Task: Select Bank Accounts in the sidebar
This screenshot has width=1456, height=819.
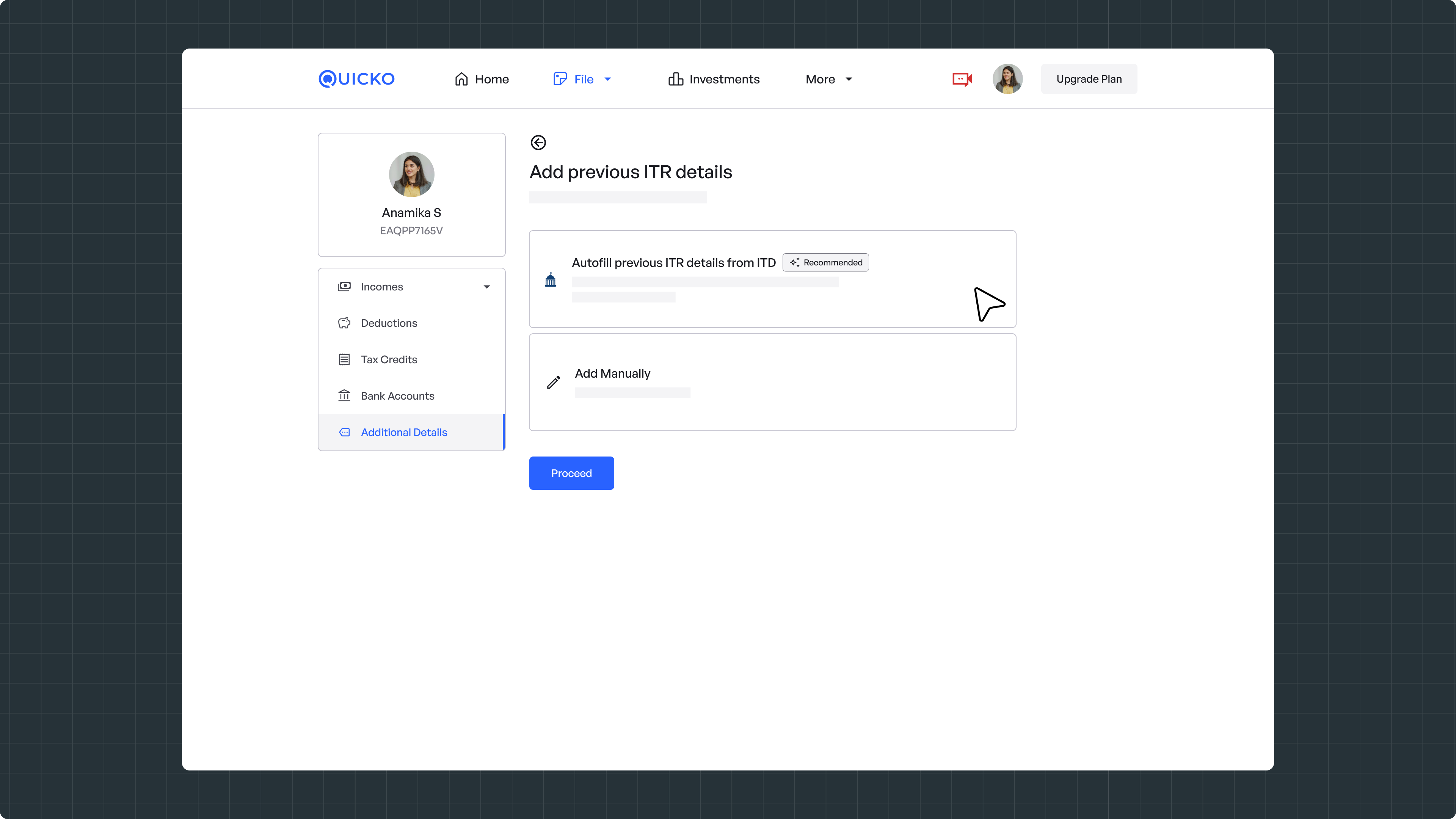Action: pyautogui.click(x=411, y=395)
